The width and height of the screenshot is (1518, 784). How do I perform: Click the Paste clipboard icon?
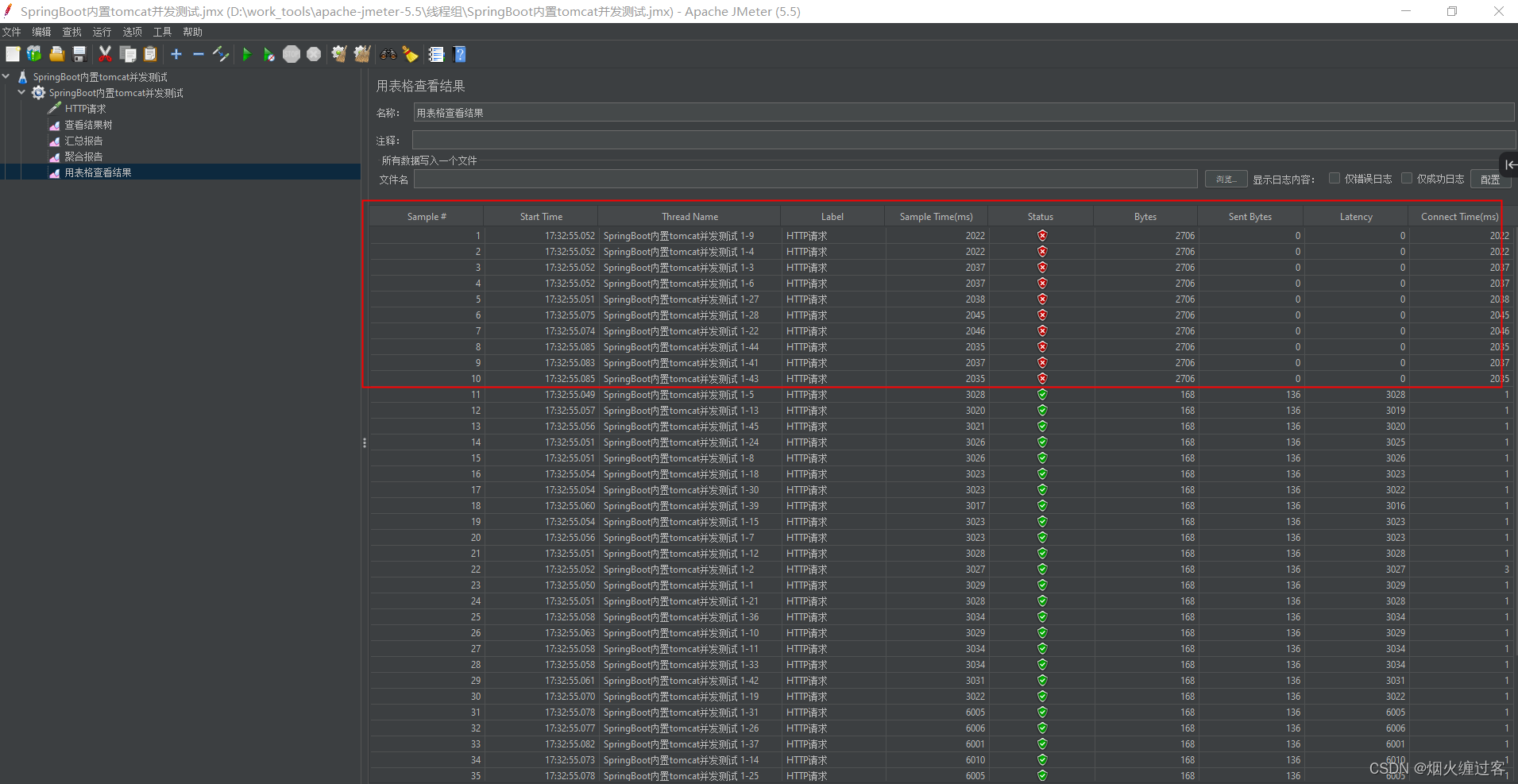(x=150, y=54)
